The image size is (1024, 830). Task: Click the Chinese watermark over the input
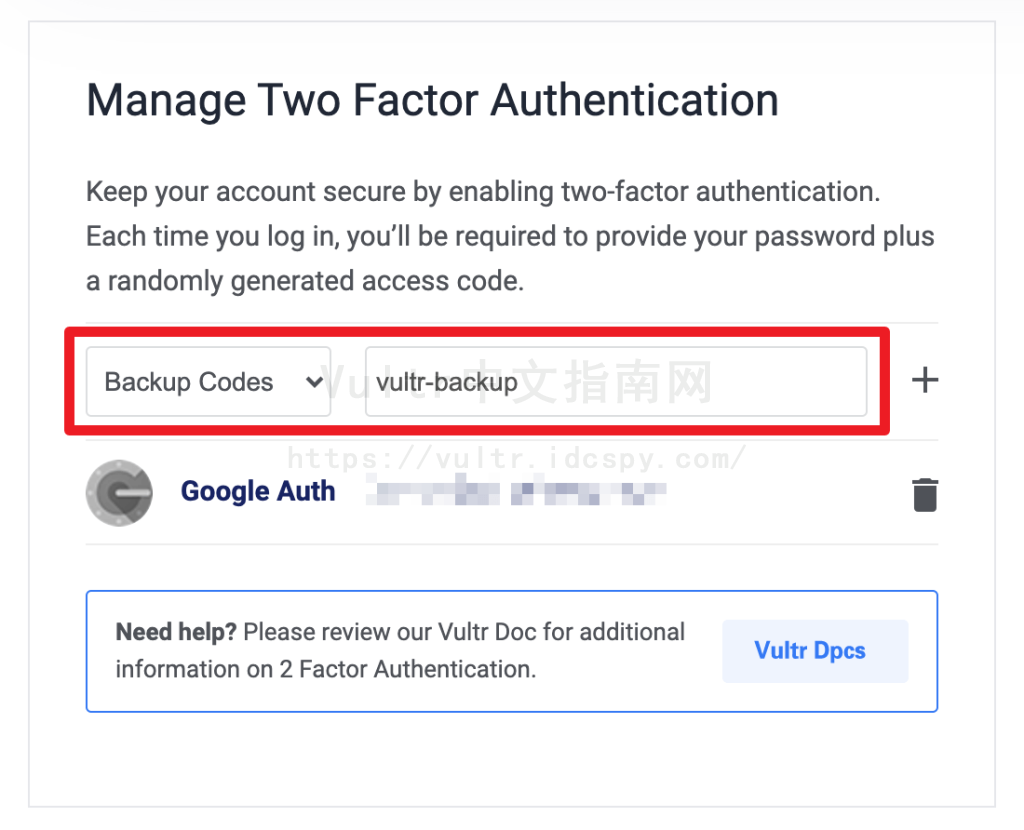[x=591, y=381]
